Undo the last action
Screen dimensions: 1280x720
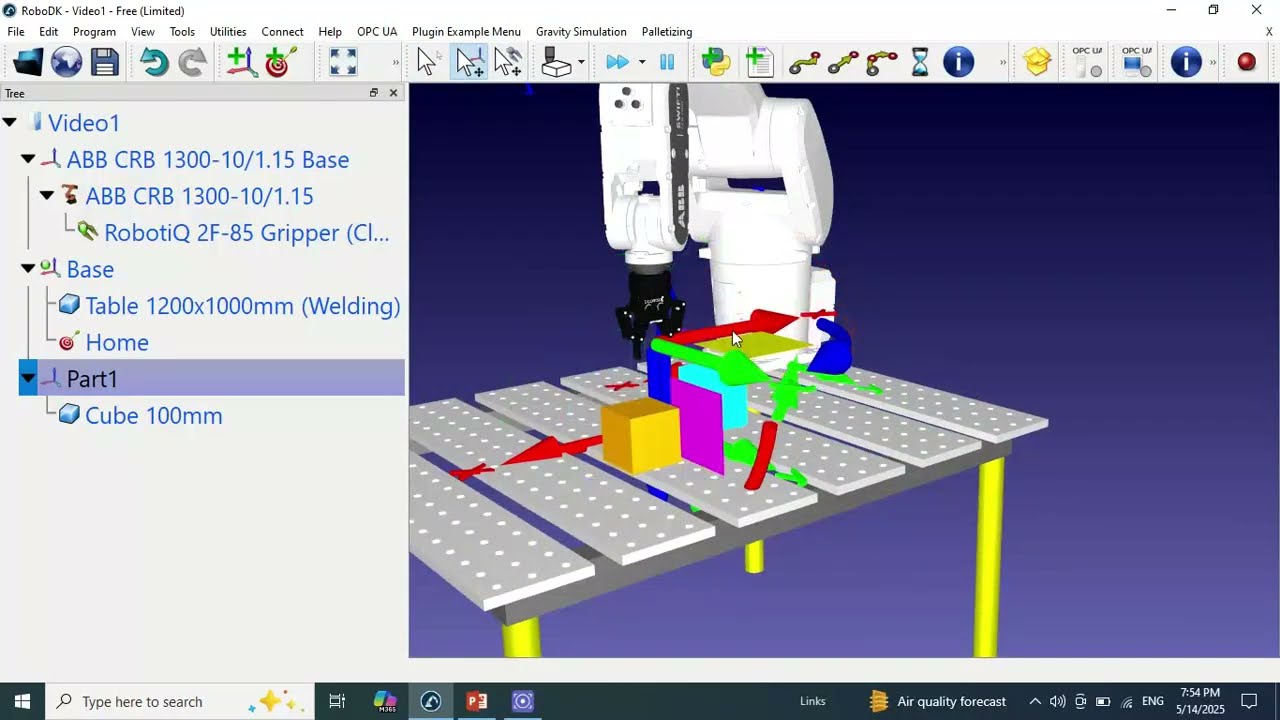pyautogui.click(x=154, y=62)
